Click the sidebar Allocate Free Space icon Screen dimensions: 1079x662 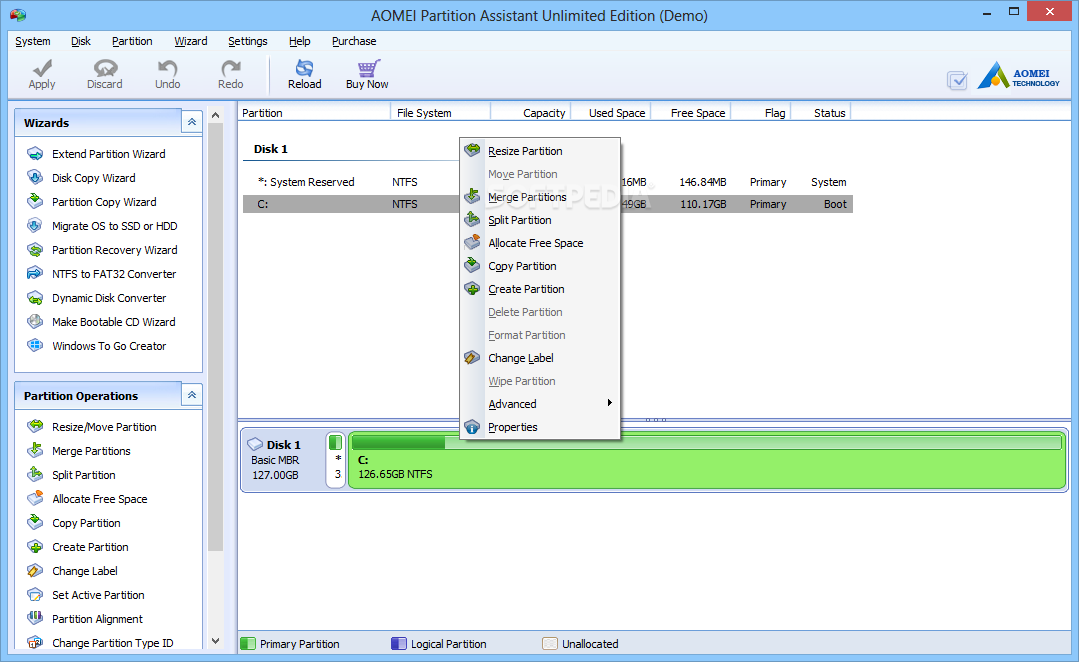35,499
